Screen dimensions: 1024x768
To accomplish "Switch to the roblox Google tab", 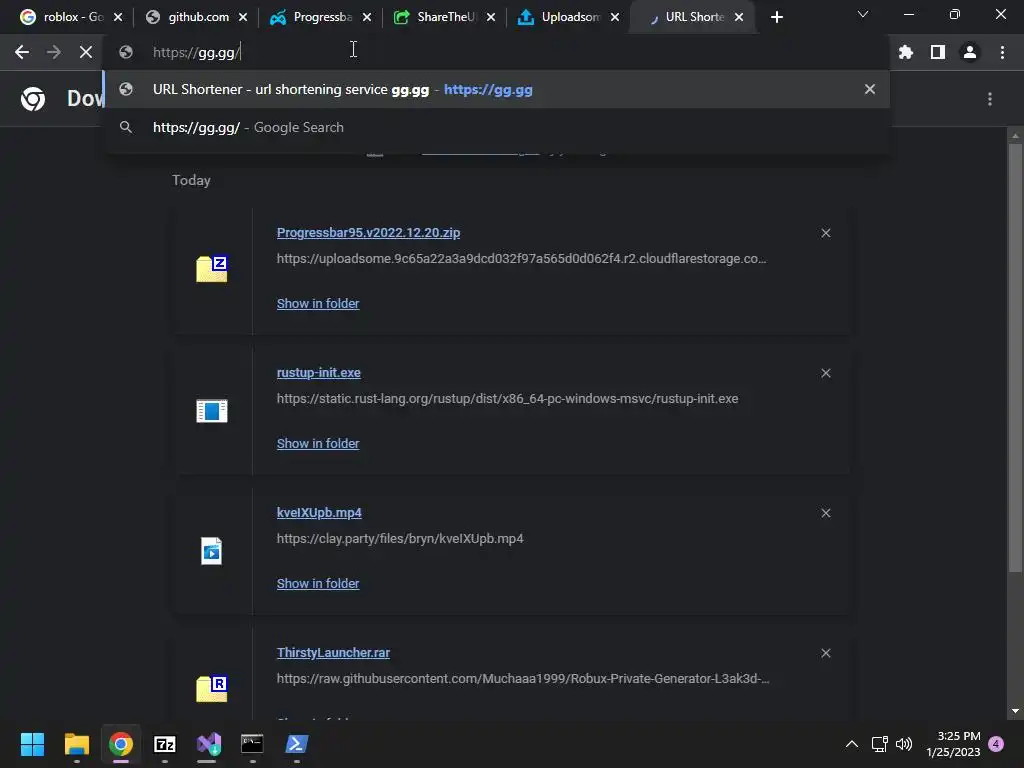I will pyautogui.click(x=61, y=17).
